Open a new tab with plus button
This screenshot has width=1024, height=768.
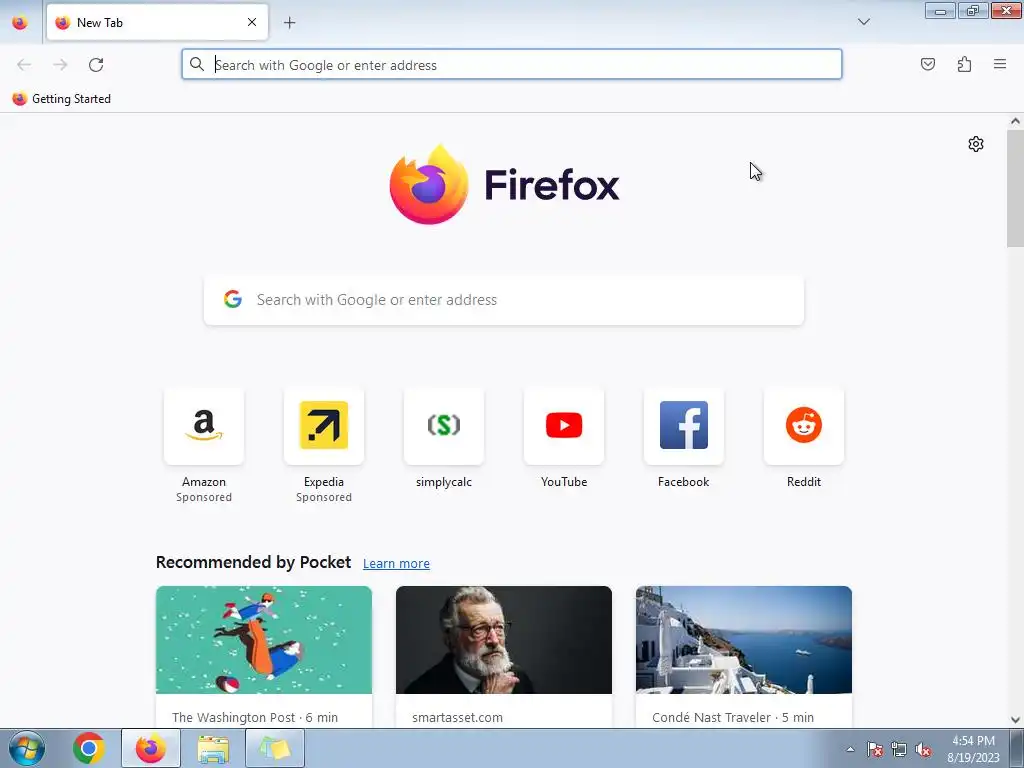pyautogui.click(x=289, y=23)
